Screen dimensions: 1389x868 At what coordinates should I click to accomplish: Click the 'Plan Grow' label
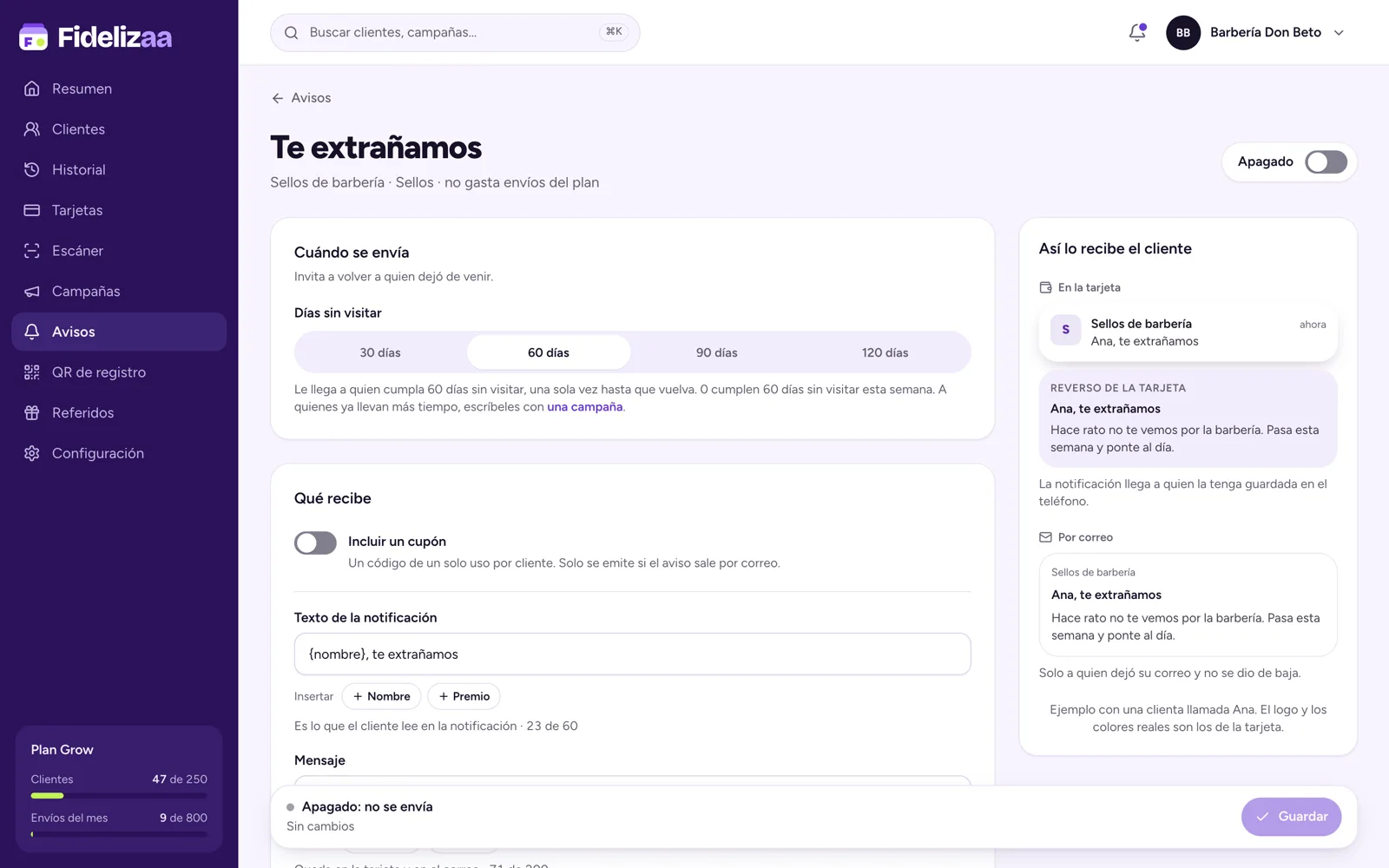click(x=63, y=750)
